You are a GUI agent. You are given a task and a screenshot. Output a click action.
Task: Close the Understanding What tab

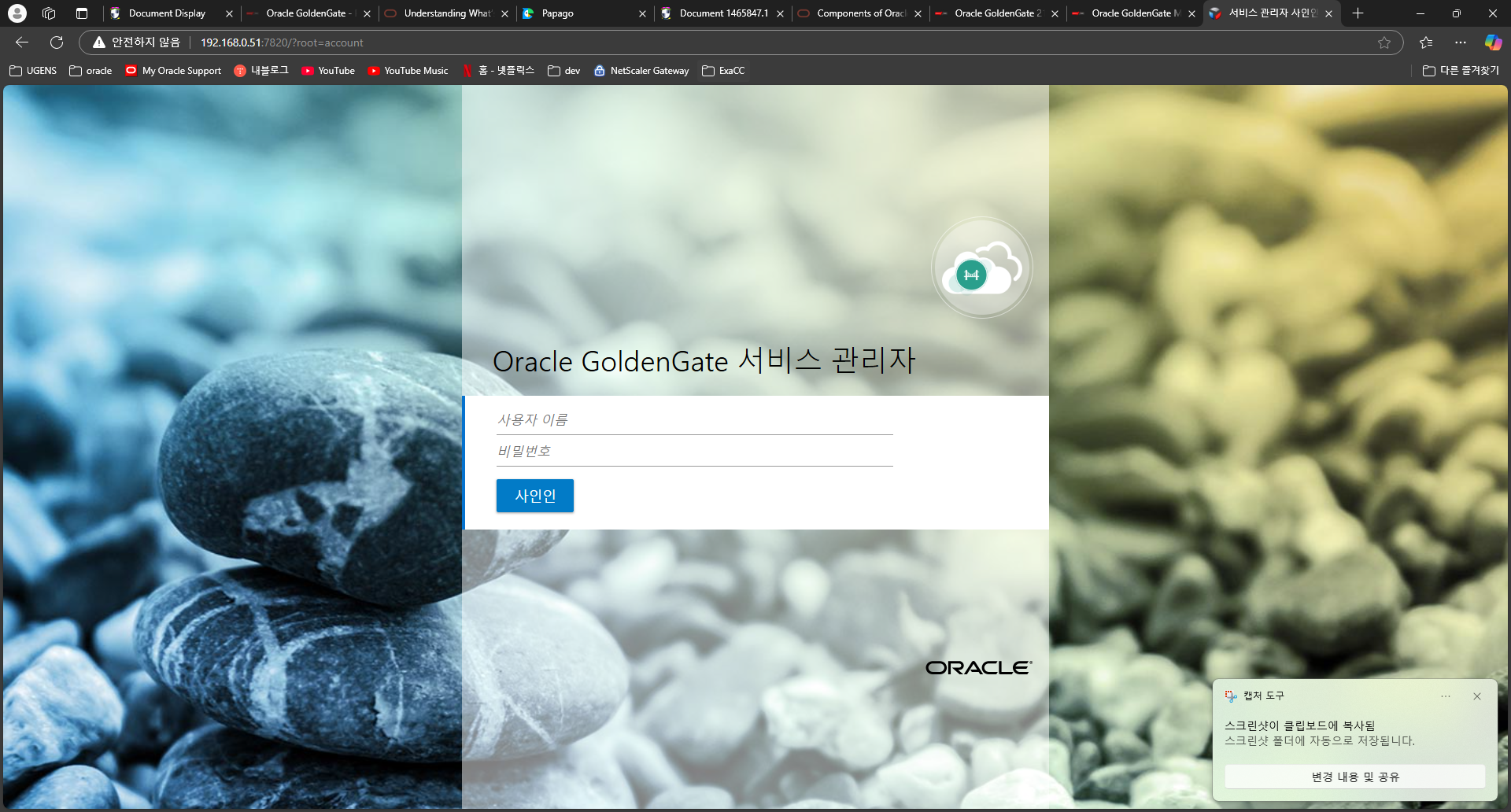(x=504, y=13)
